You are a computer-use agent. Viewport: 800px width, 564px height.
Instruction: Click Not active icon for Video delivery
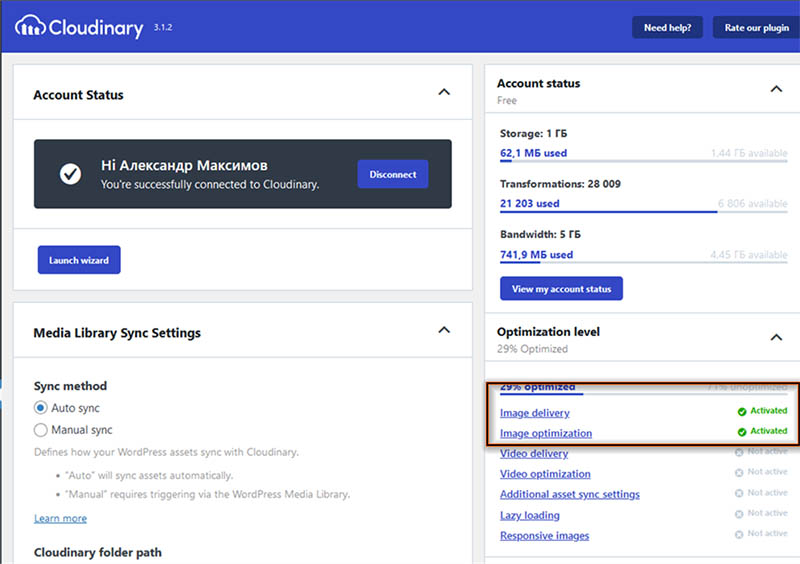click(x=739, y=452)
